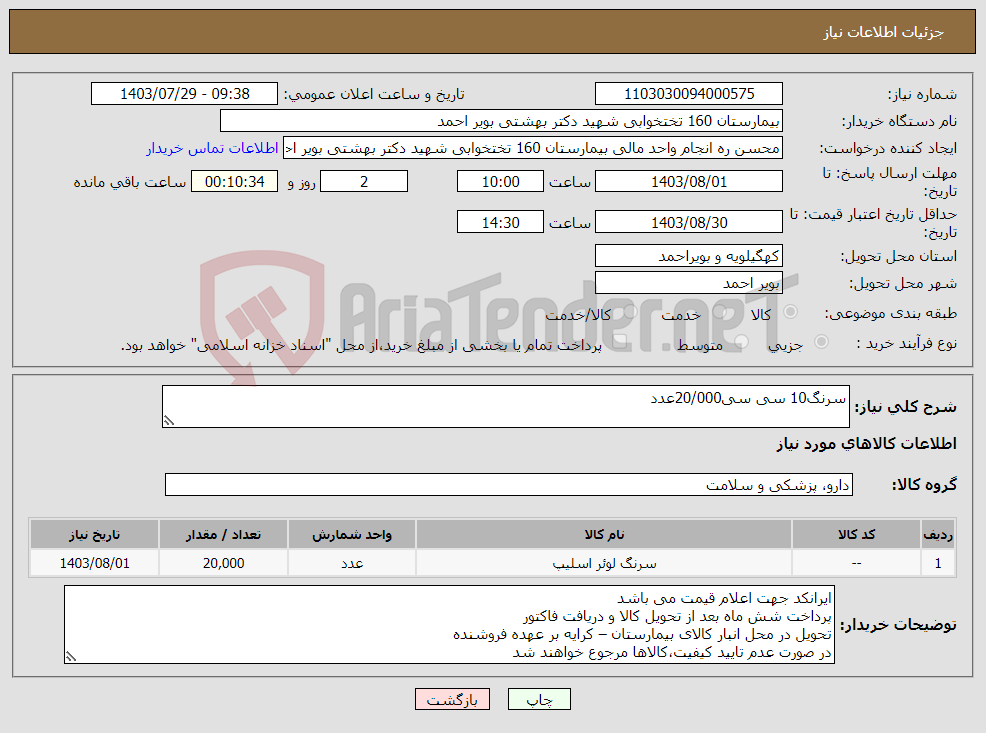Click the delivery city field بویر احمد
Image resolution: width=986 pixels, height=733 pixels.
pos(689,283)
